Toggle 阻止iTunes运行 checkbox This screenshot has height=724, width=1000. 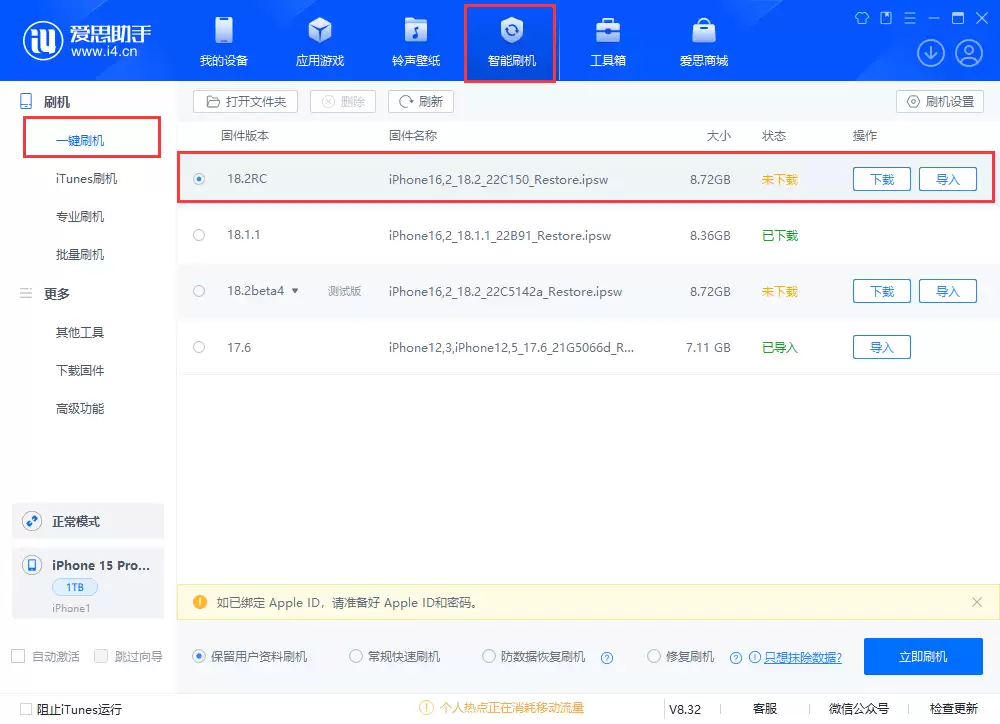point(26,709)
